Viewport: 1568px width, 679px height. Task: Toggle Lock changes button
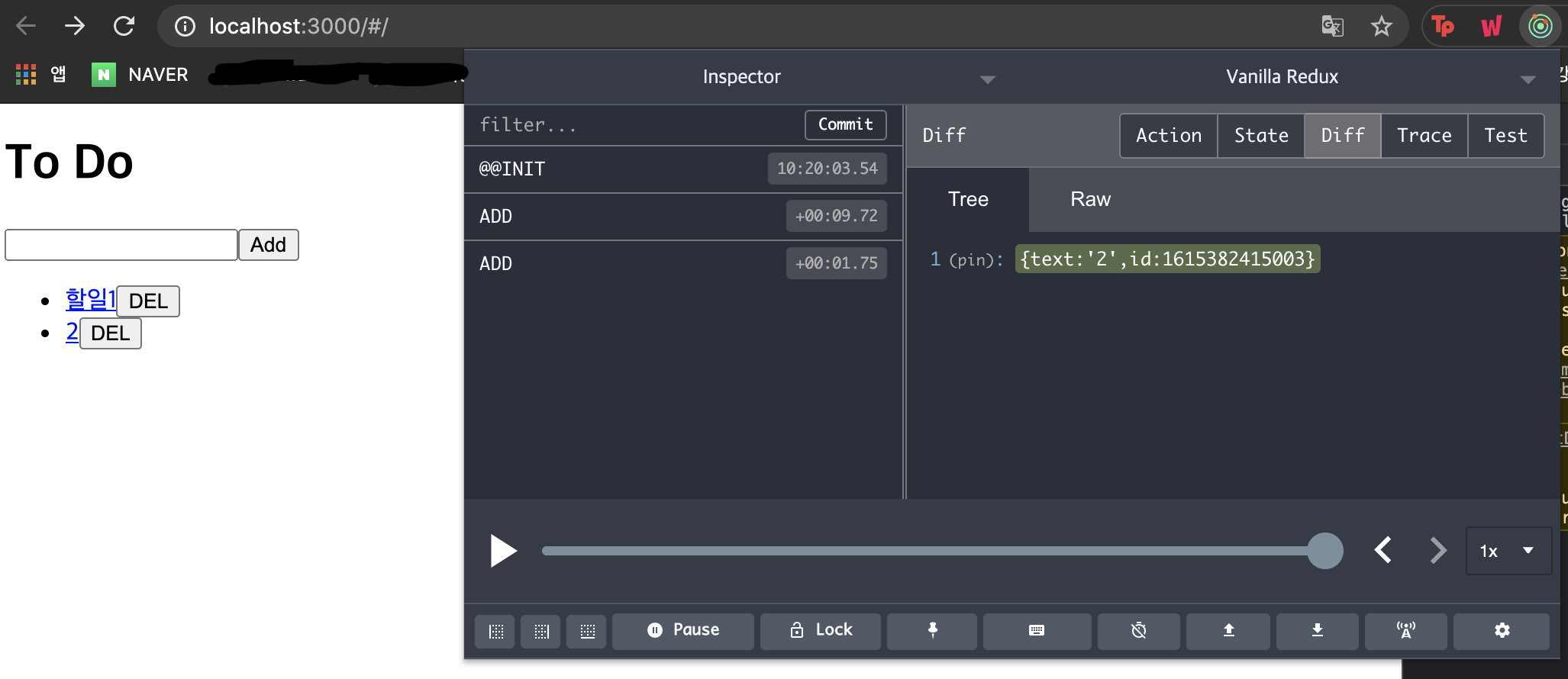pyautogui.click(x=821, y=631)
